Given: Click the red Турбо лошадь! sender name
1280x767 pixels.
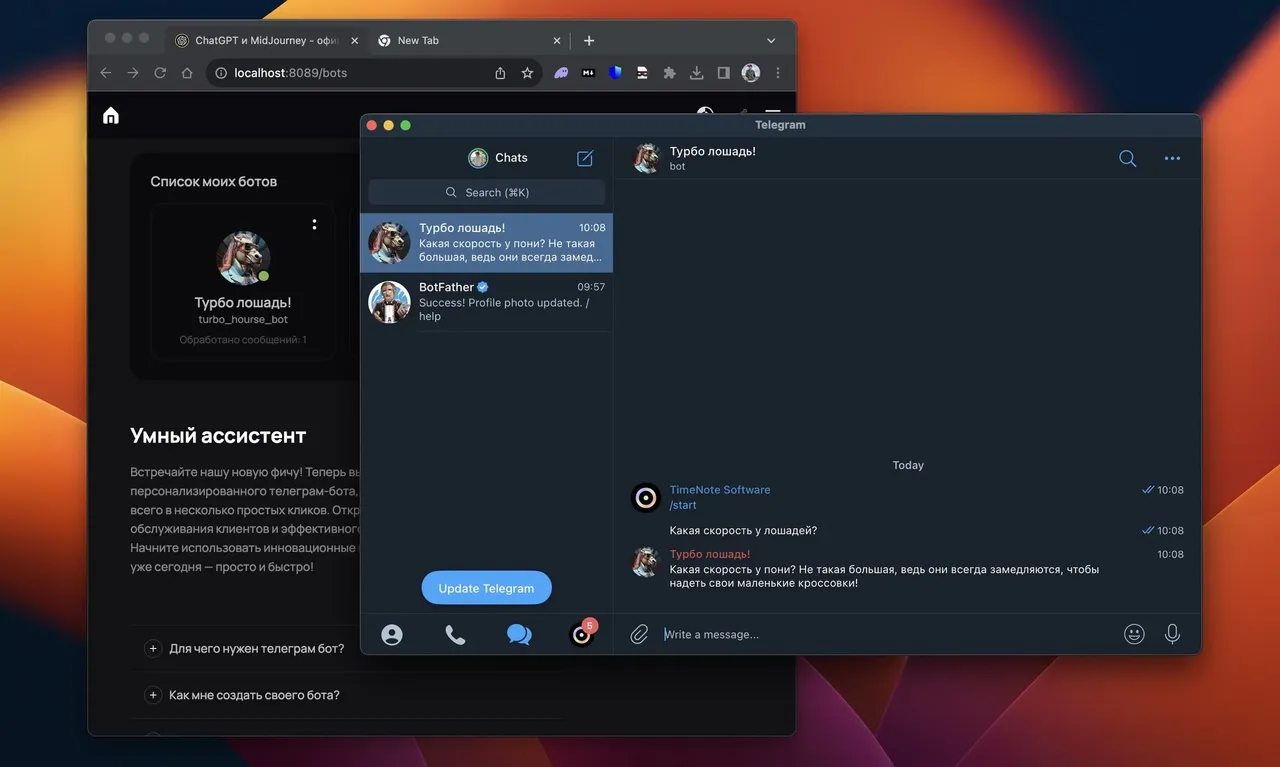Looking at the screenshot, I should click(710, 554).
